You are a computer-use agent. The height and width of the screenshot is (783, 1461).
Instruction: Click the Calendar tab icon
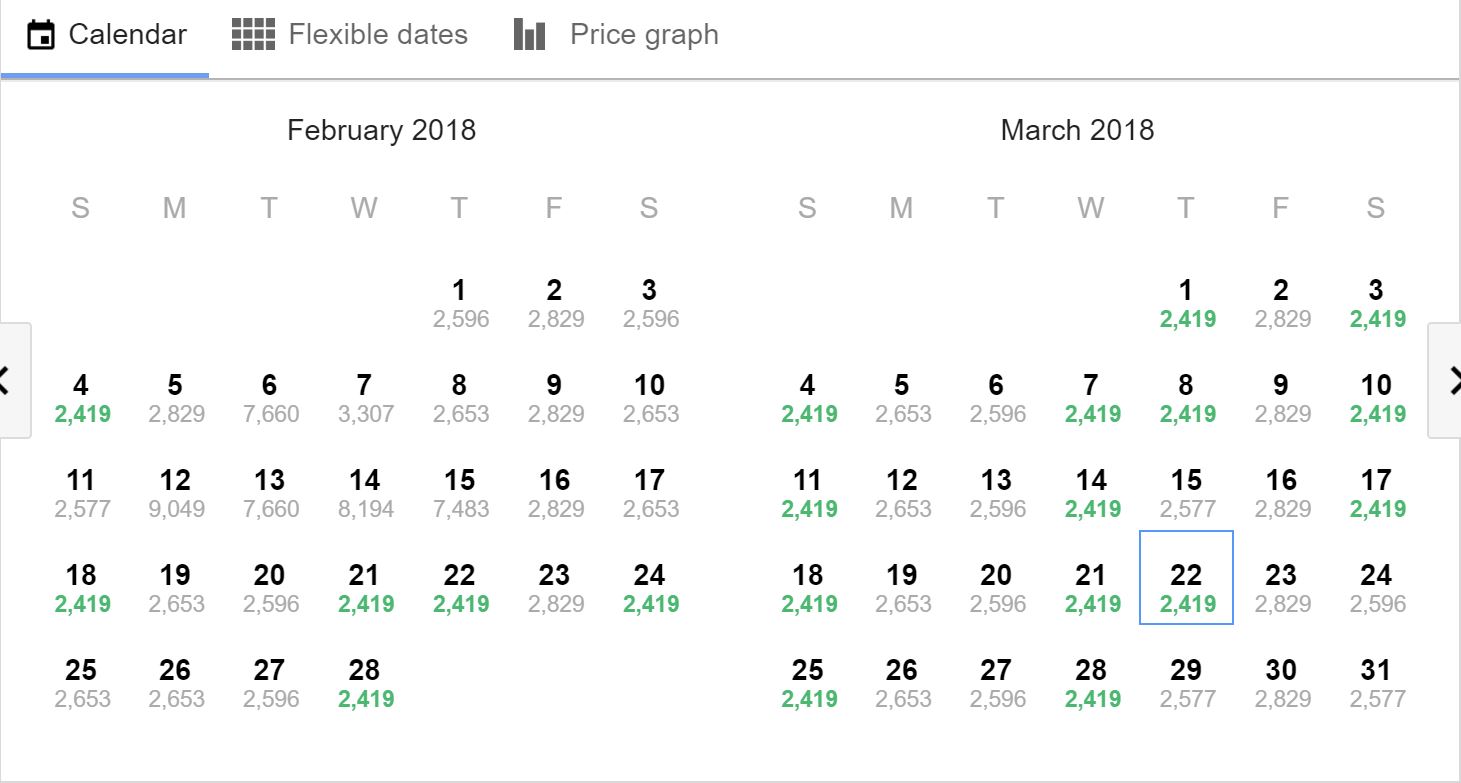tap(40, 35)
